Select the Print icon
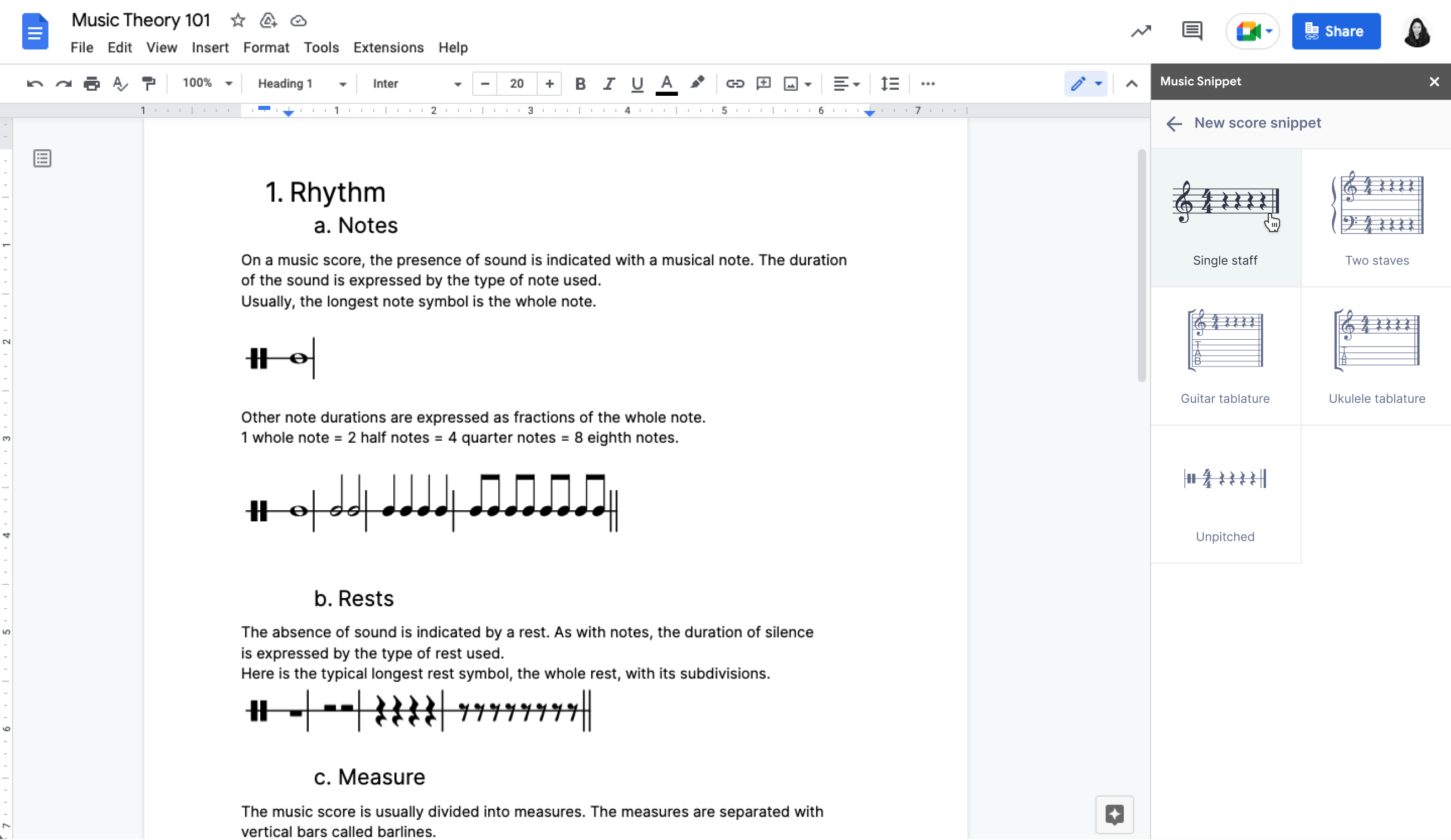Viewport: 1451px width, 840px height. click(x=91, y=84)
